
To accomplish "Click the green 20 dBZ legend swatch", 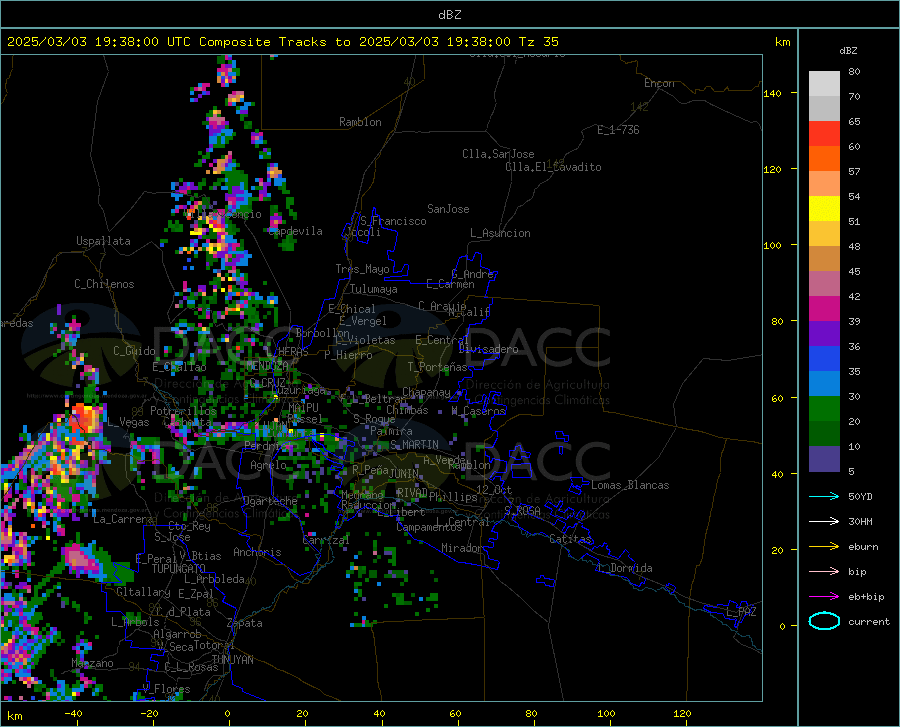I will (x=824, y=409).
